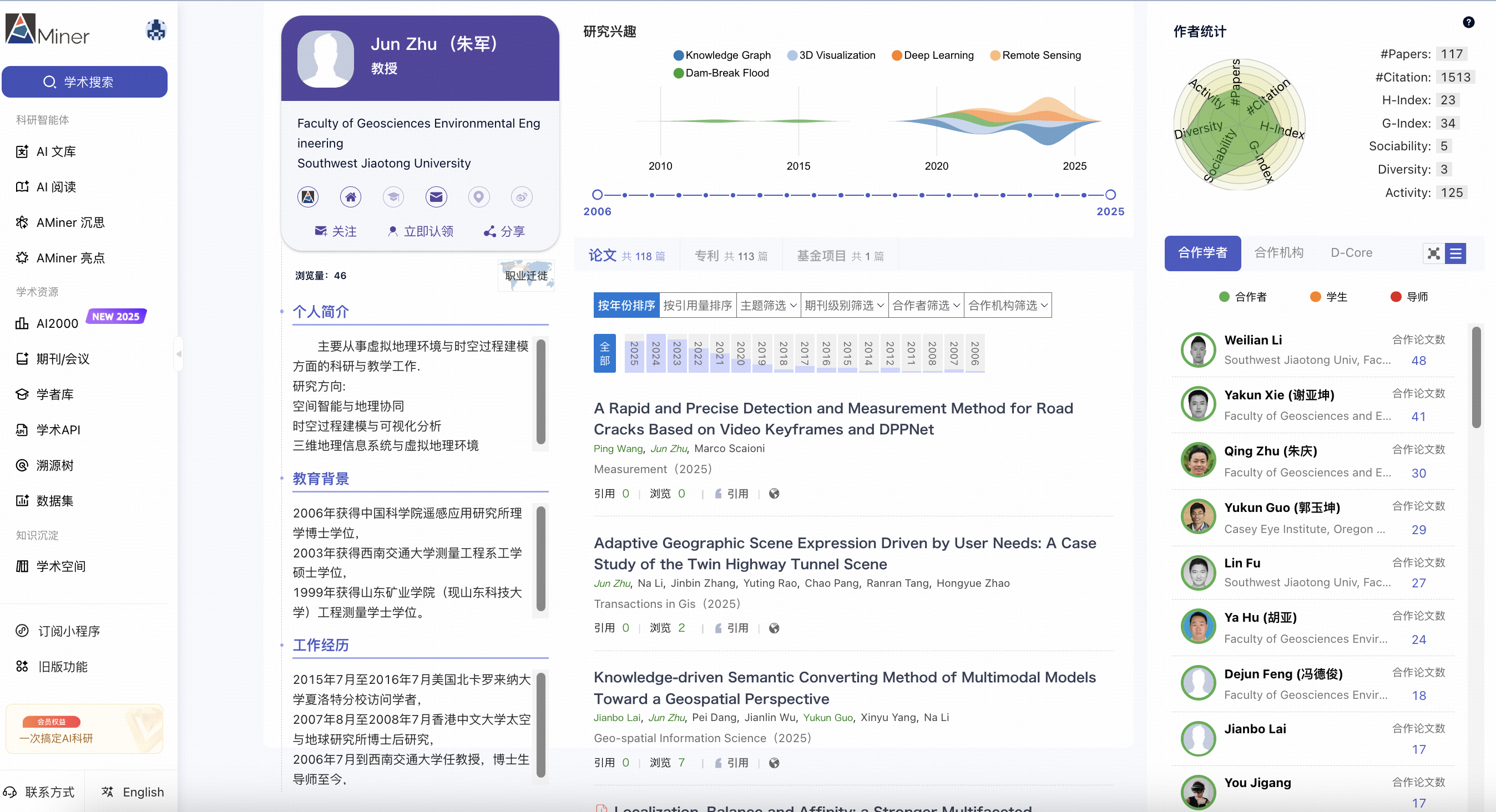Select the D-Core tab in collaborator panel
1496x812 pixels.
1351,252
